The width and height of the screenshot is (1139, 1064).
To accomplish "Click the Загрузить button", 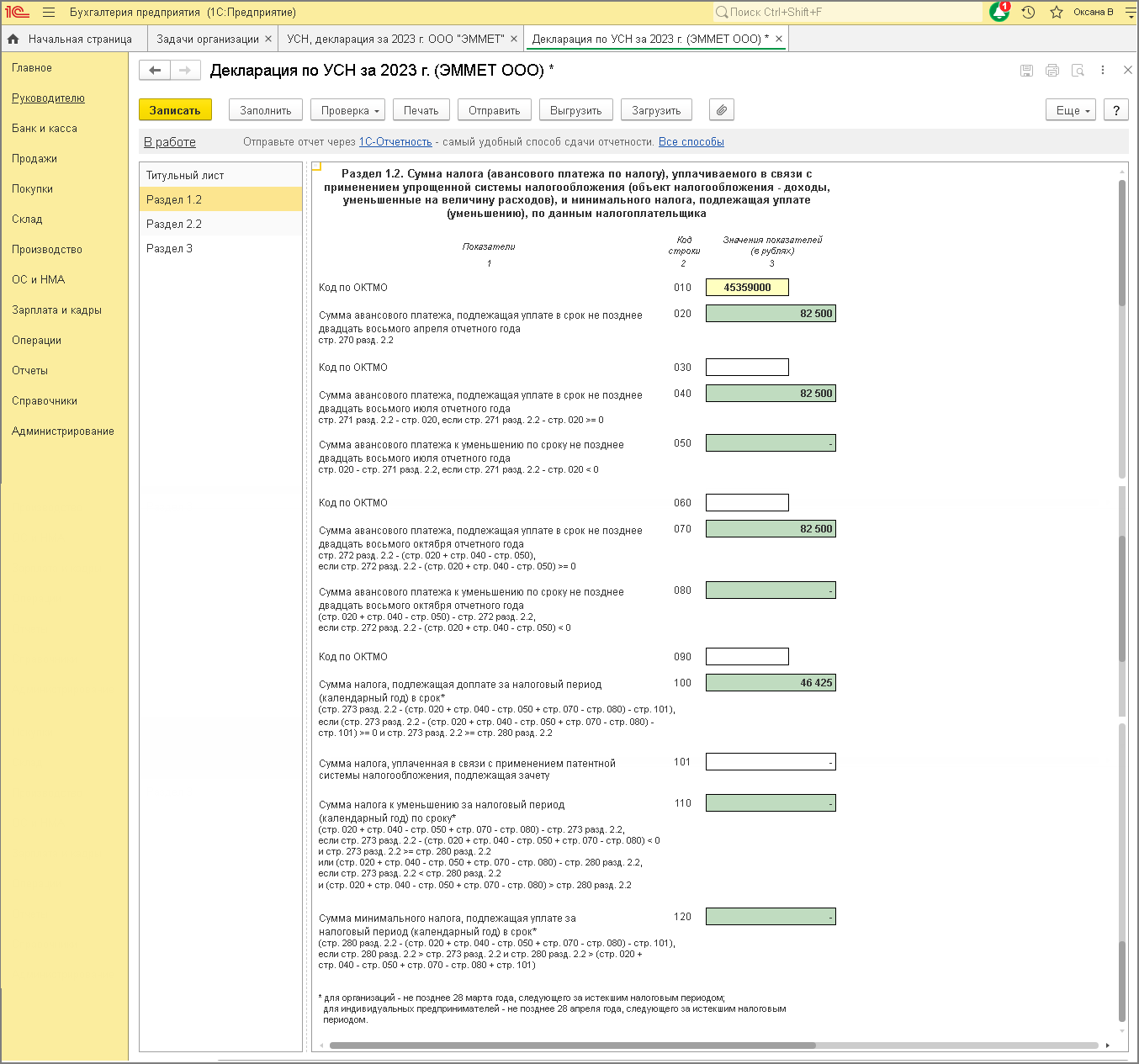I will 656,110.
